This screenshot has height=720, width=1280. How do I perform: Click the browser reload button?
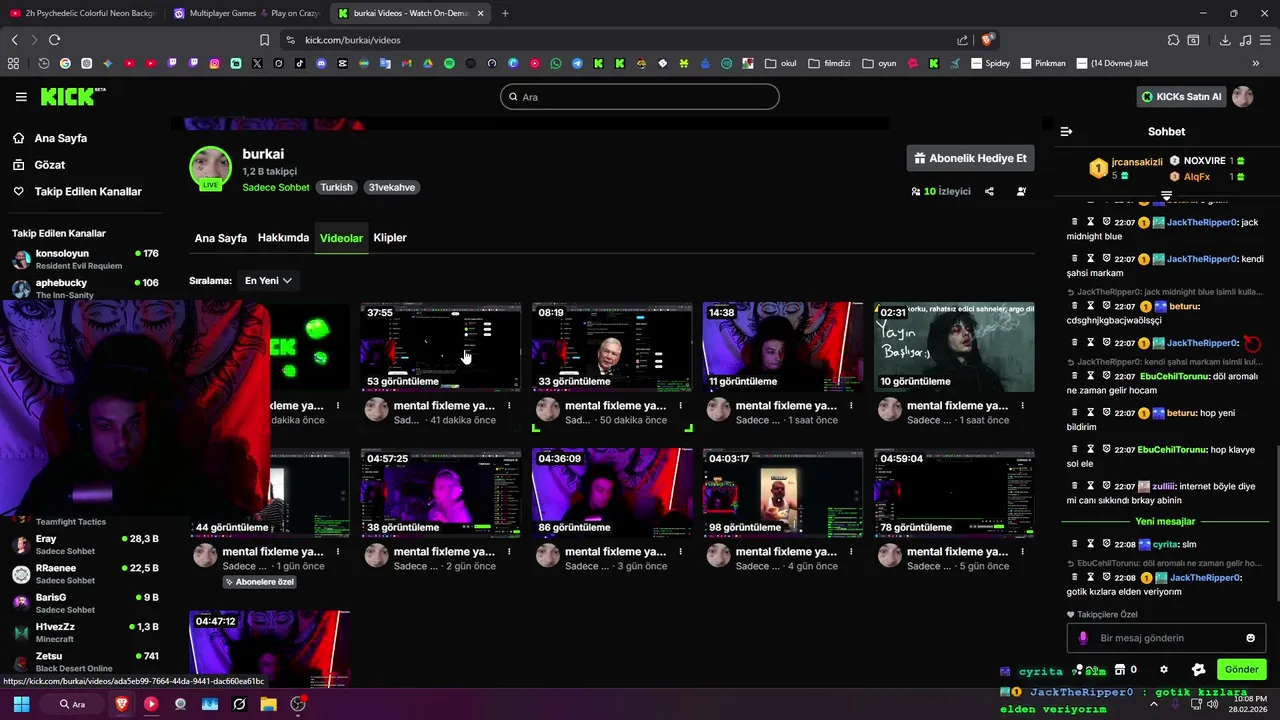click(x=54, y=40)
